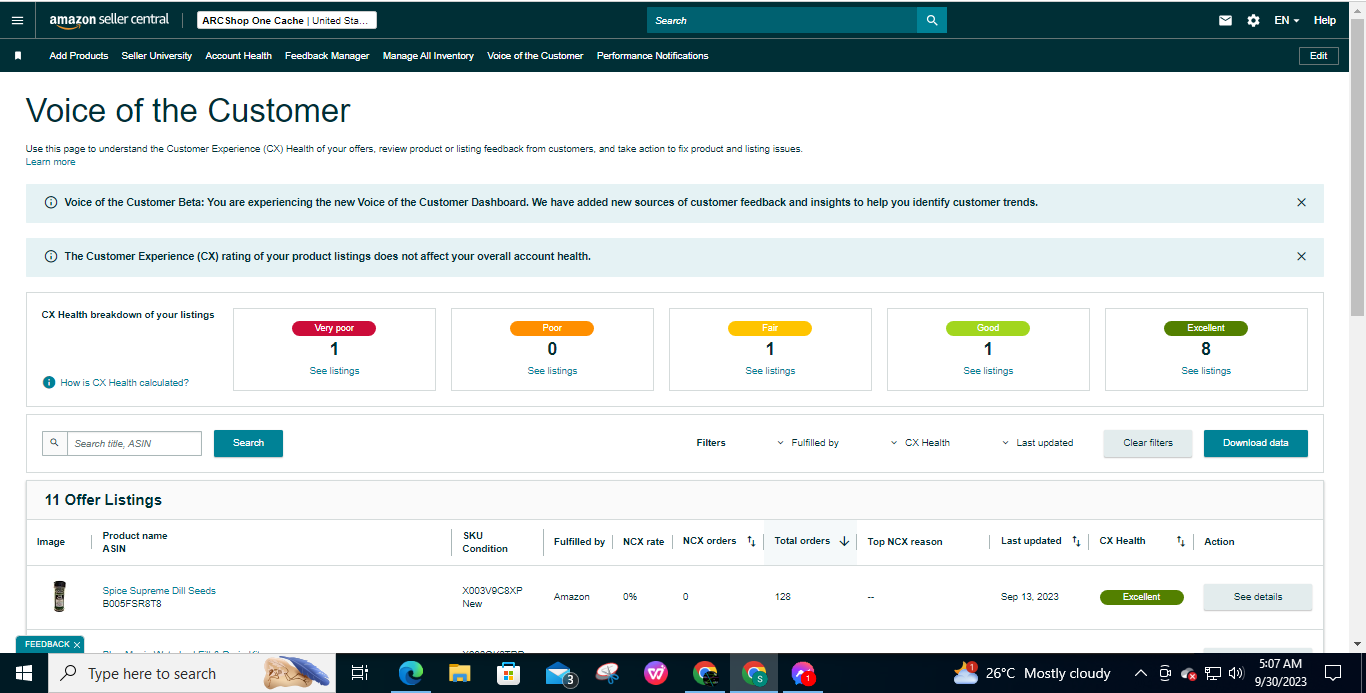Click the Help link in header
1366x693 pixels.
(1325, 20)
